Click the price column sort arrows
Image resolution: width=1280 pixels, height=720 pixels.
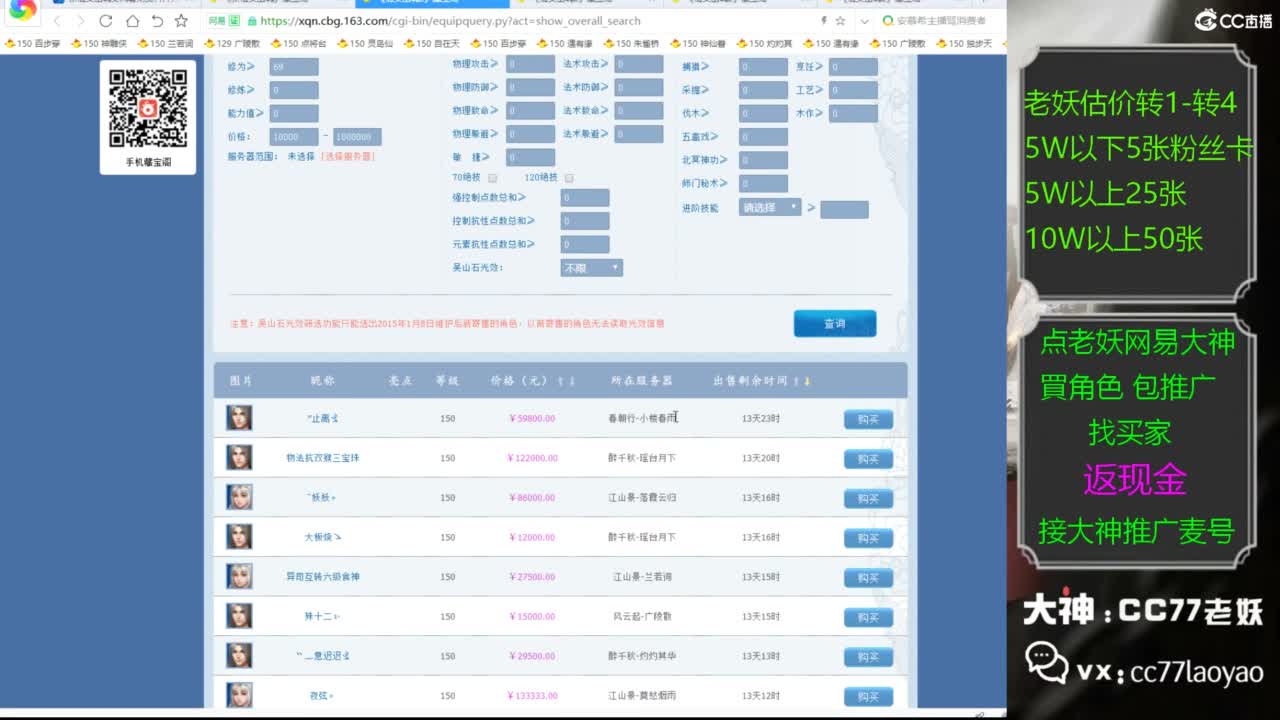point(566,381)
